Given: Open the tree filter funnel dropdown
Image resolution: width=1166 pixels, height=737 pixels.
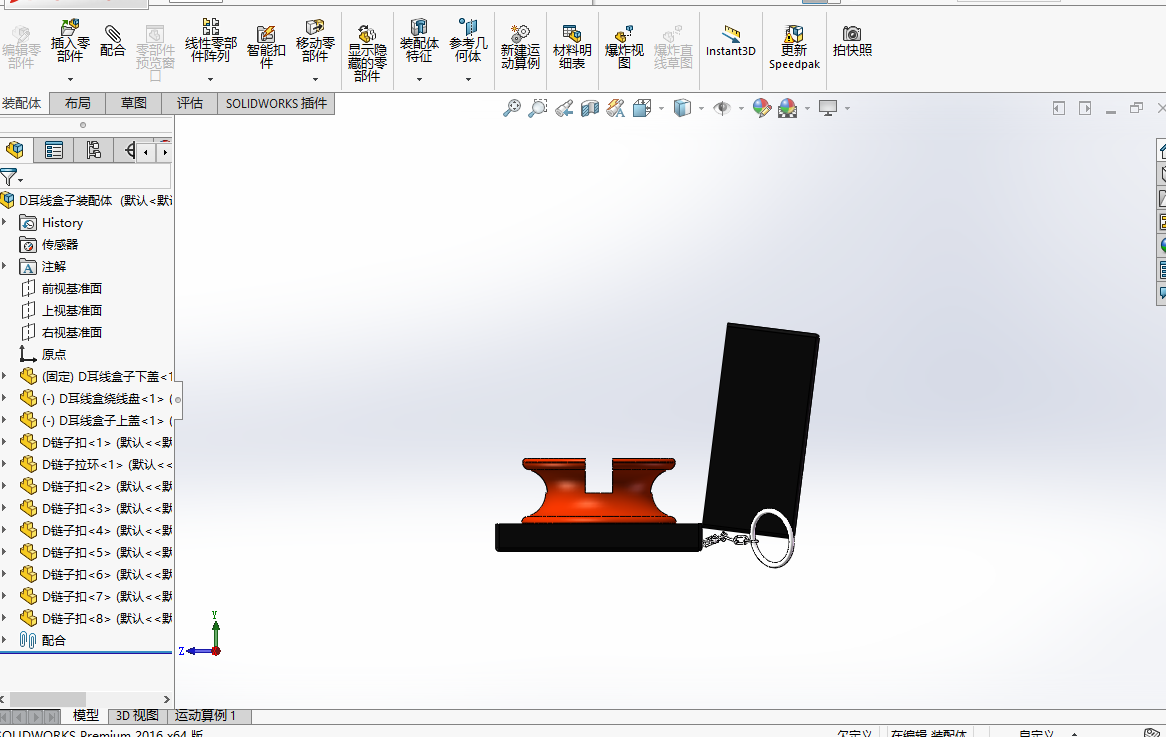Looking at the screenshot, I should [x=11, y=178].
